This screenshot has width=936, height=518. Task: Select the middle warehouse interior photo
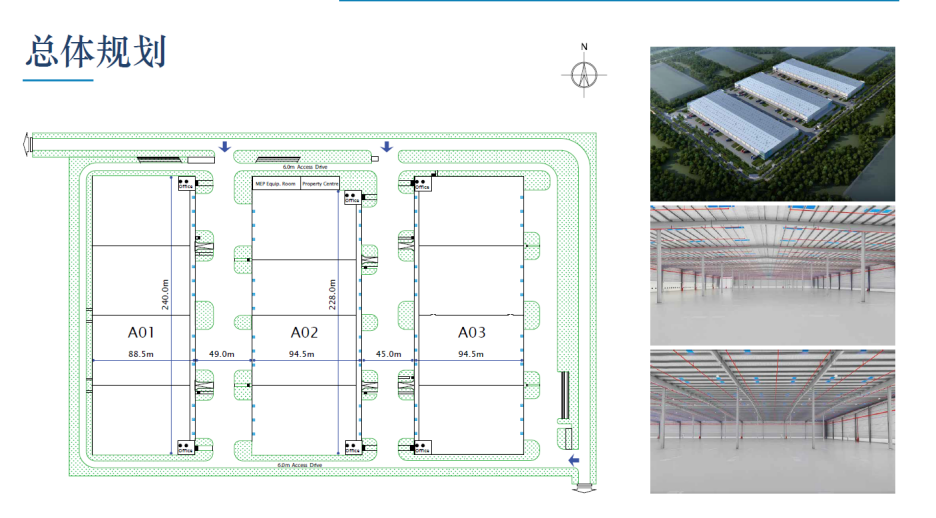pos(772,275)
